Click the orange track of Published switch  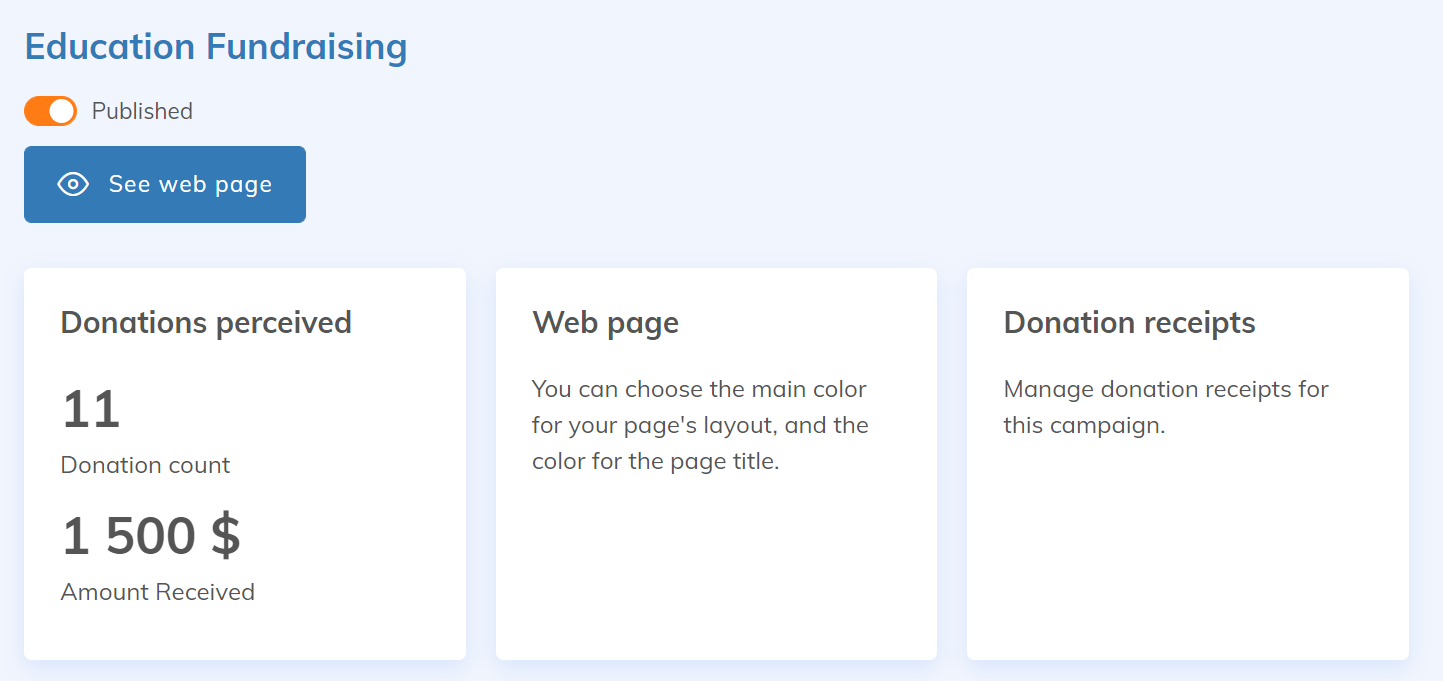point(37,111)
